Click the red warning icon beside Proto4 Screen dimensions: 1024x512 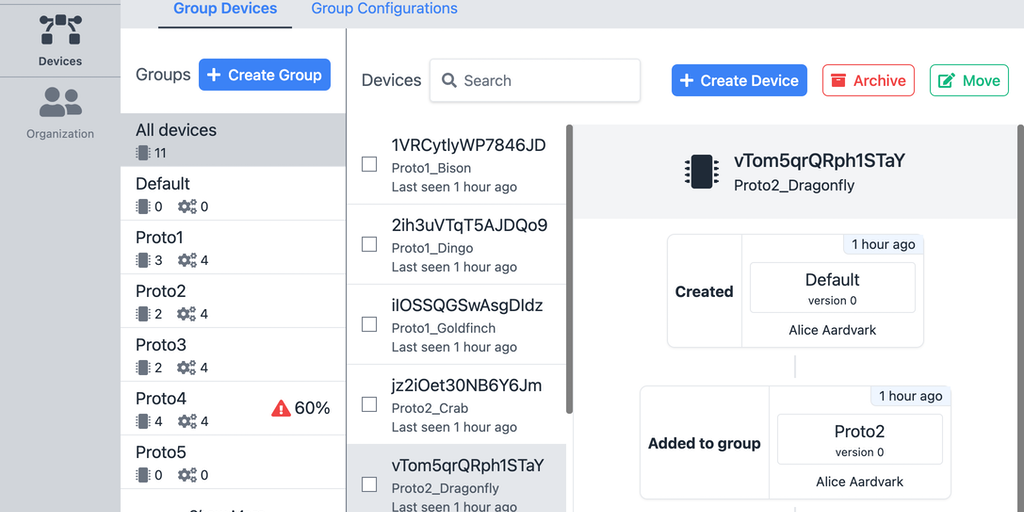click(281, 408)
